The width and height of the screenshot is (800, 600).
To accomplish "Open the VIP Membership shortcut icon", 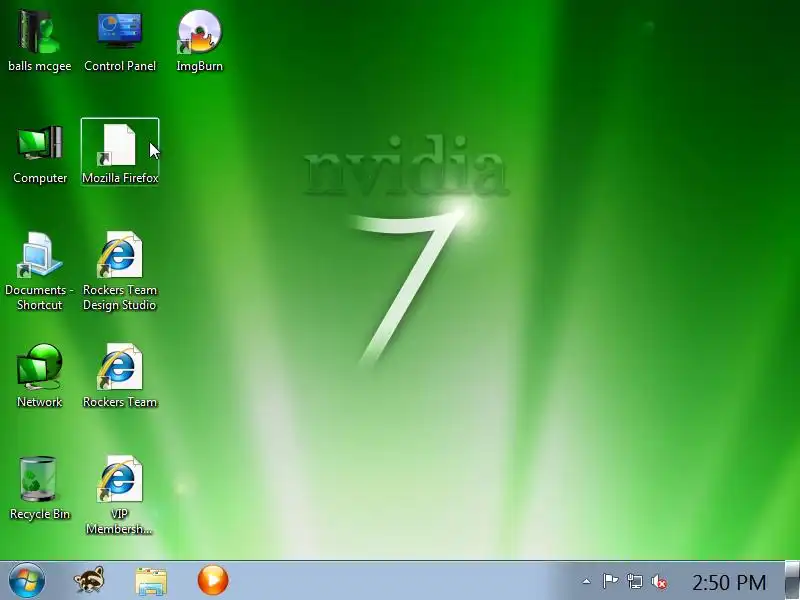I will pyautogui.click(x=119, y=495).
